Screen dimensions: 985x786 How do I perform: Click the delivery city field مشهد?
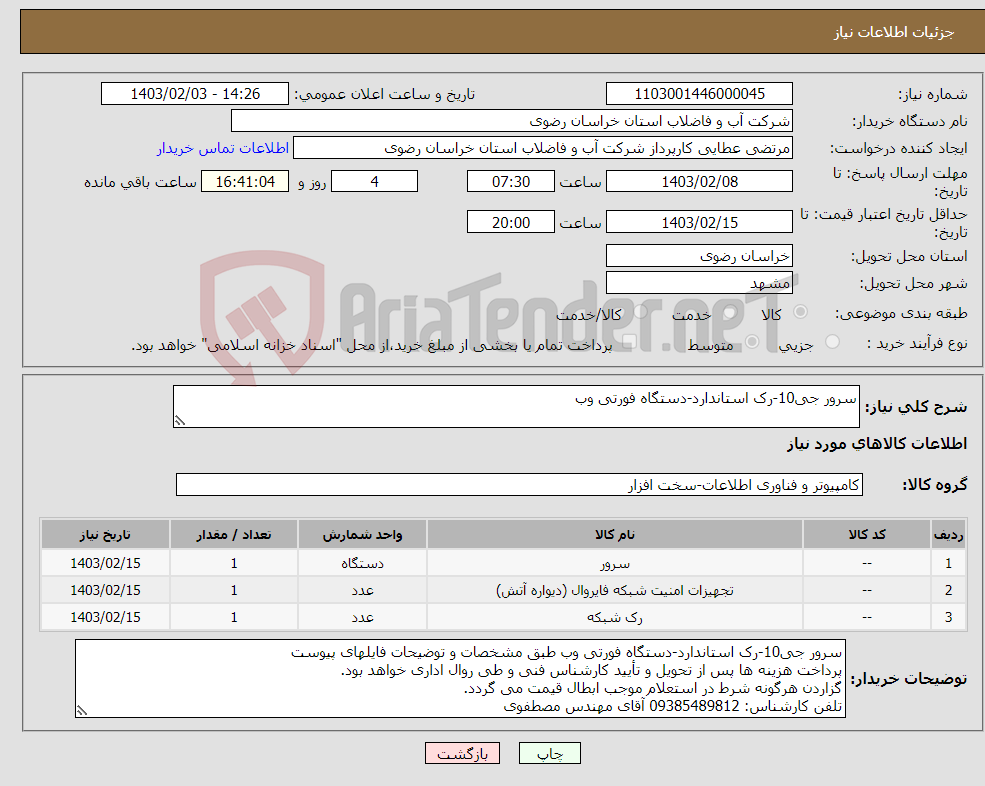click(699, 283)
